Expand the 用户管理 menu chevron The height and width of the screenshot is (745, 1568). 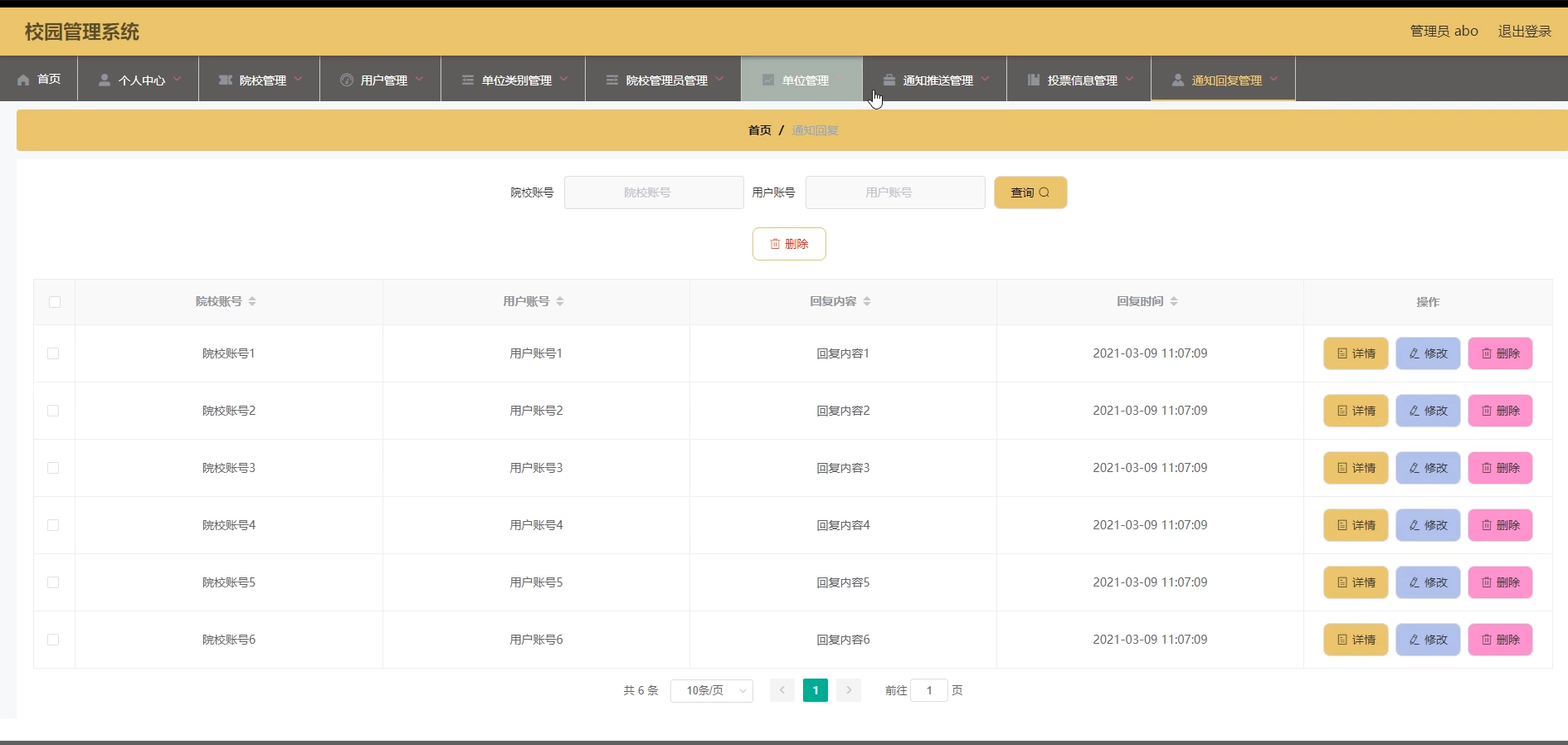419,79
